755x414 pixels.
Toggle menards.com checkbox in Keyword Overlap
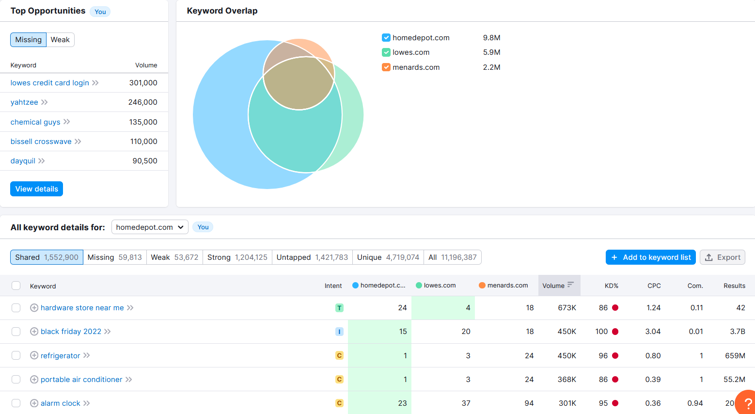coord(386,67)
